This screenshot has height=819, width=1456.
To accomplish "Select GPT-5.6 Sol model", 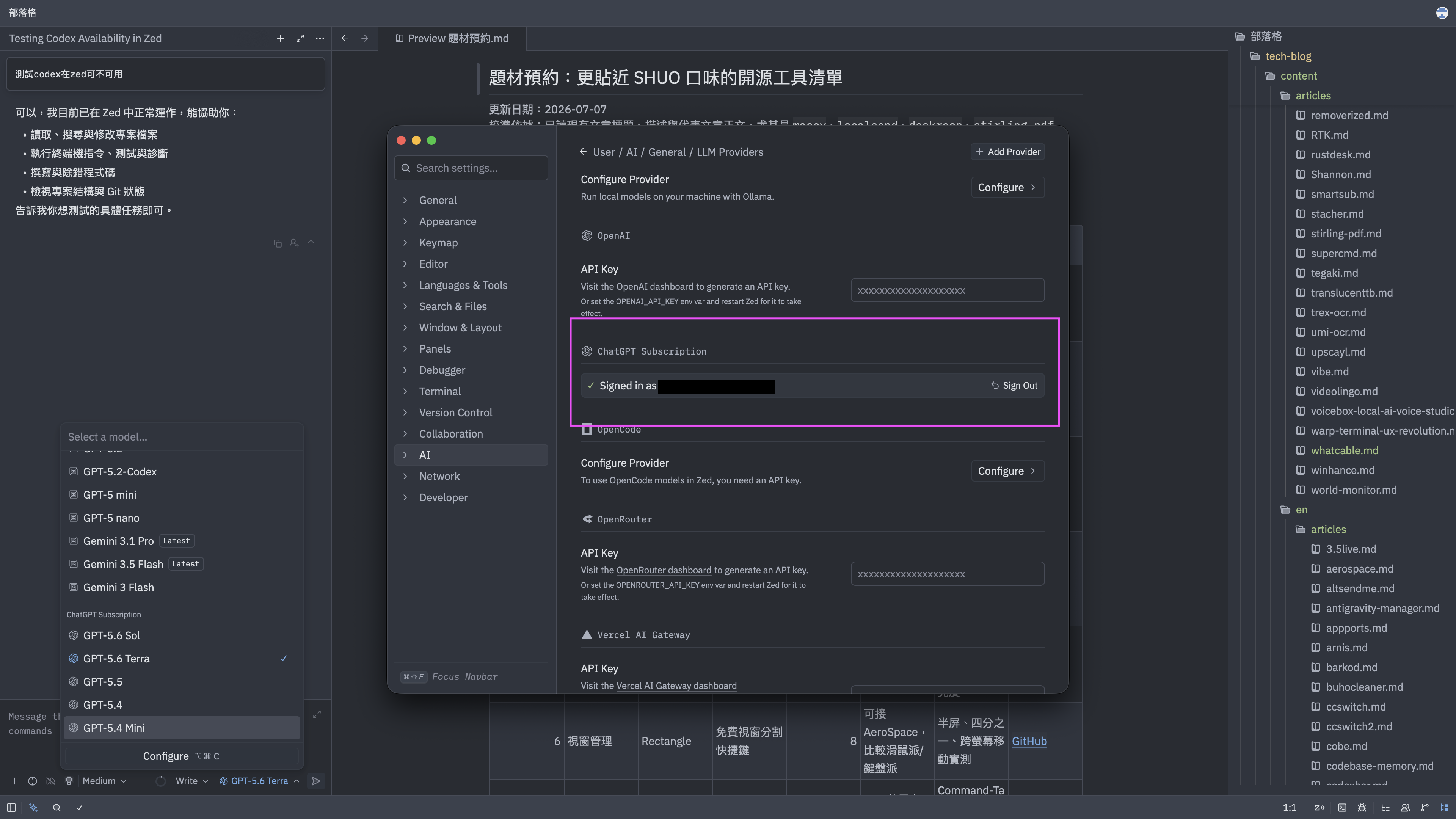I will 182,635.
